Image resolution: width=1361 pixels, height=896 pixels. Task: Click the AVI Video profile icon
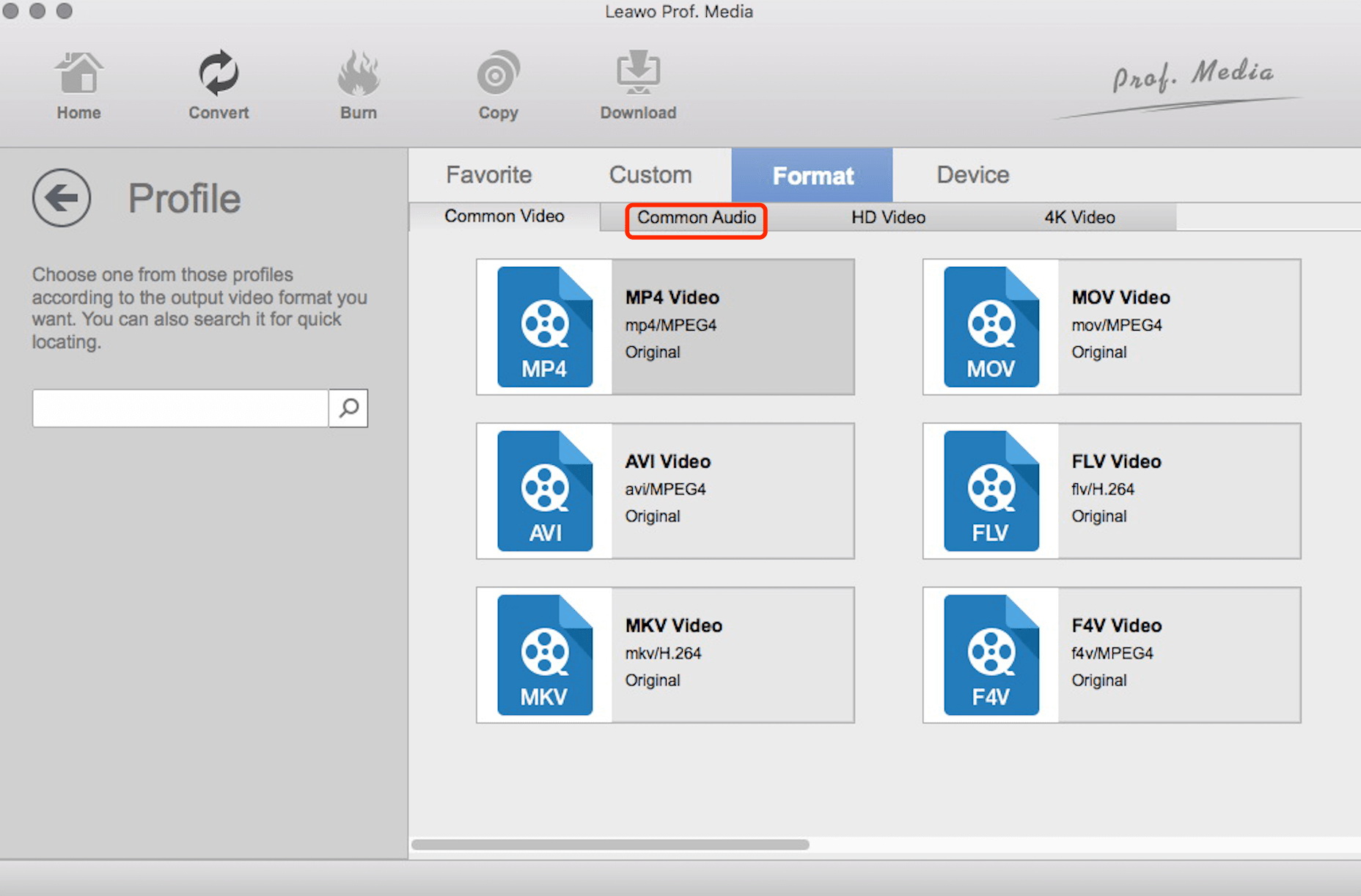click(543, 491)
